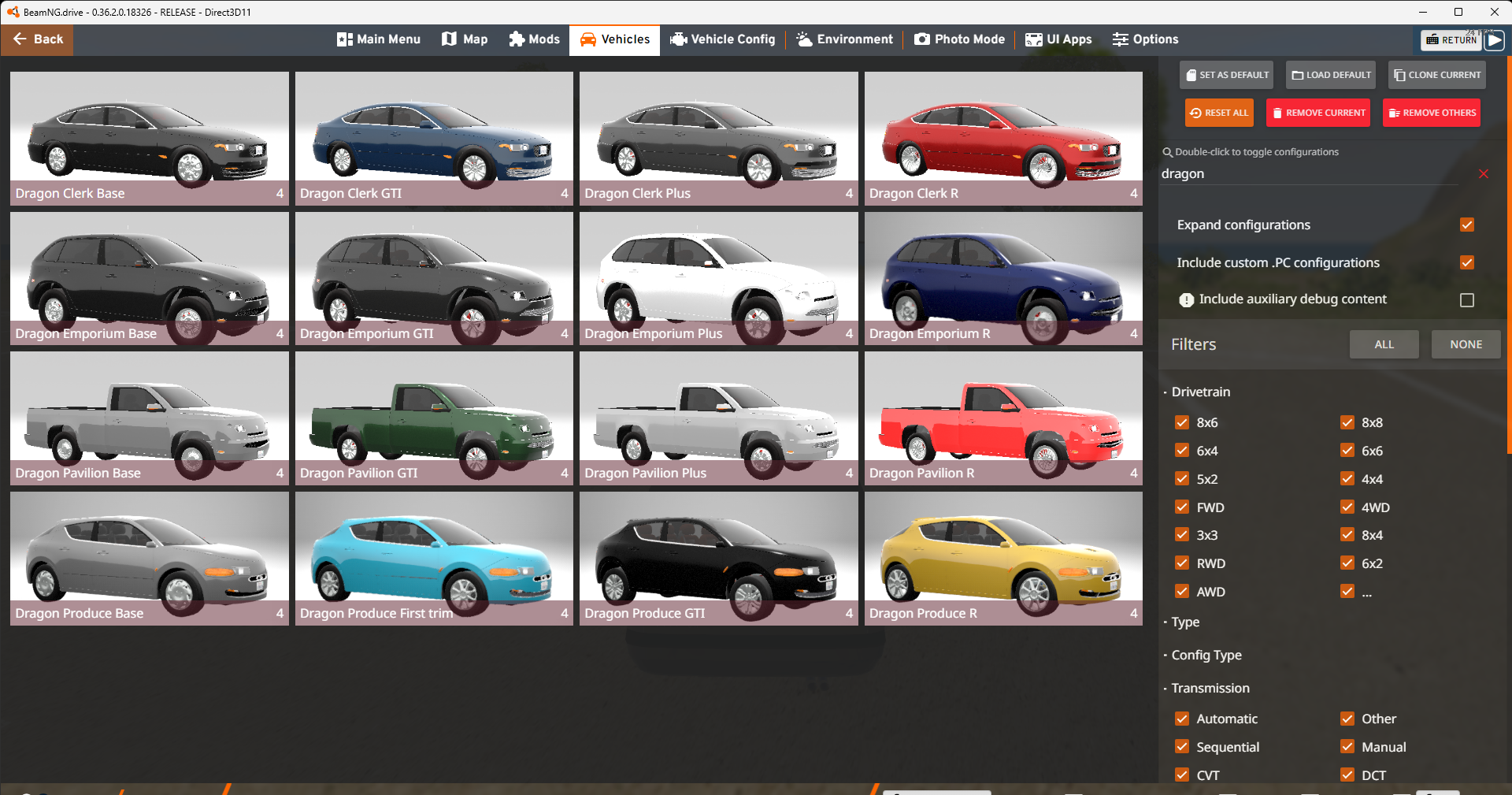
Task: Click the UI Apps window icon
Action: pyautogui.click(x=1034, y=39)
